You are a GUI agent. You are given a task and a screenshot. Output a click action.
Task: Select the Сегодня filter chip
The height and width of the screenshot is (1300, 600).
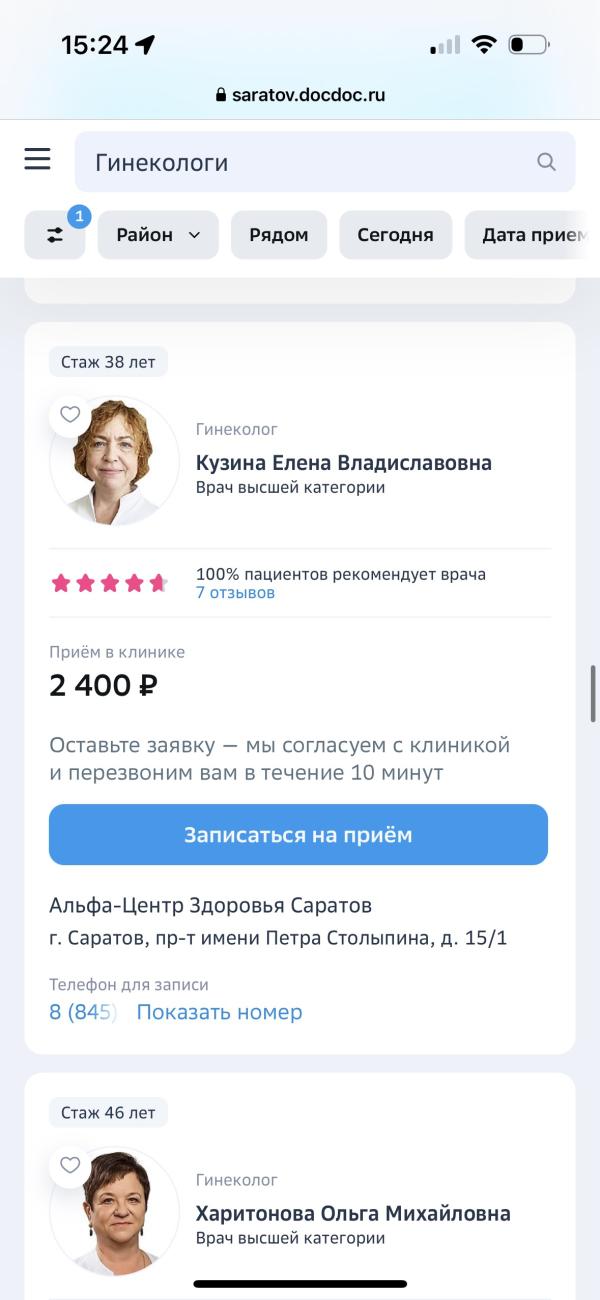click(395, 235)
